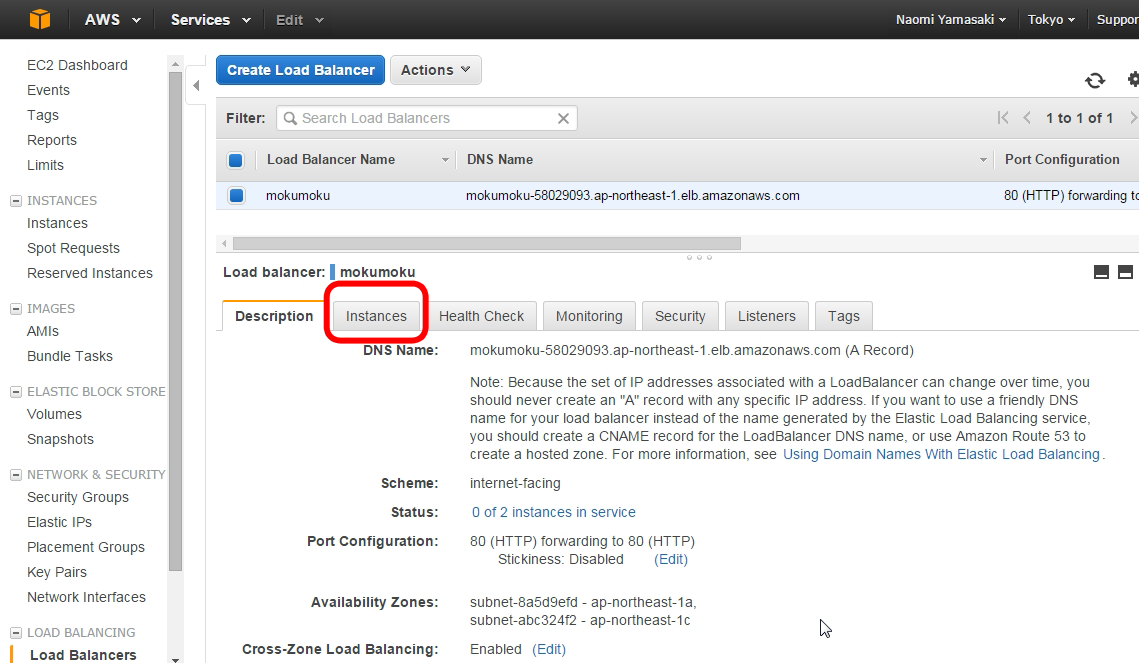Open Security Groups in sidebar
Image resolution: width=1139 pixels, height=663 pixels.
tap(78, 497)
